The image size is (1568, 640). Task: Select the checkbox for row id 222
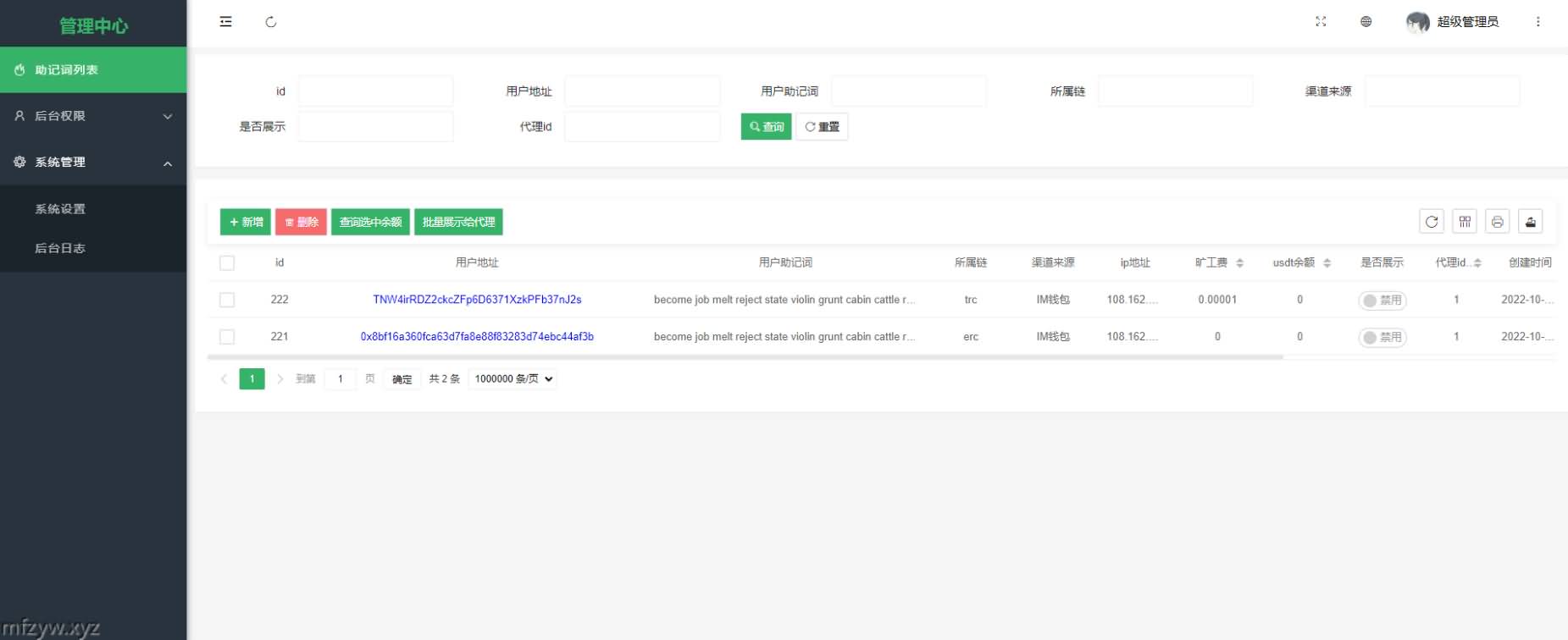coord(227,300)
